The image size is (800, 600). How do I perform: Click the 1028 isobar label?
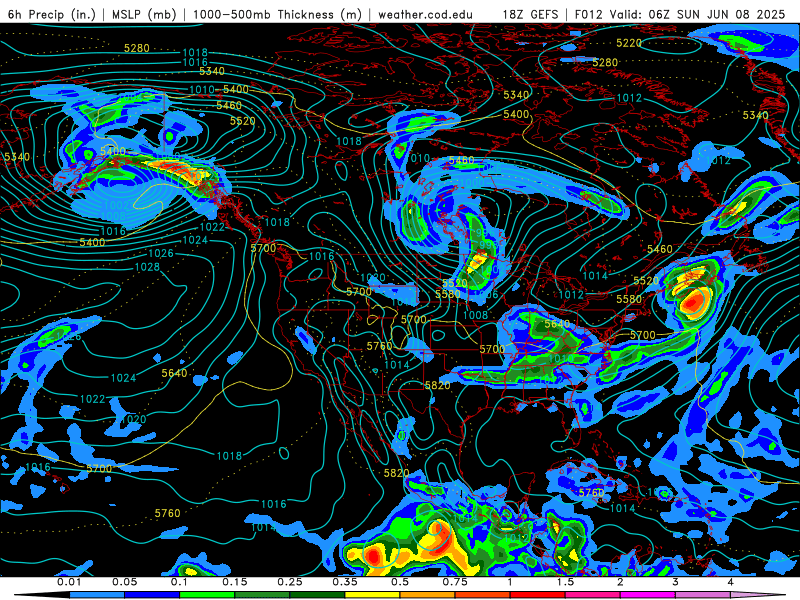(x=147, y=267)
